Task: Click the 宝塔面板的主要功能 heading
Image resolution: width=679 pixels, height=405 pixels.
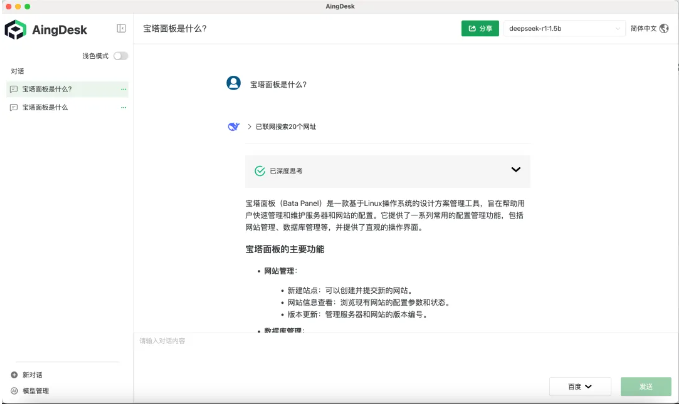Action: (285, 249)
